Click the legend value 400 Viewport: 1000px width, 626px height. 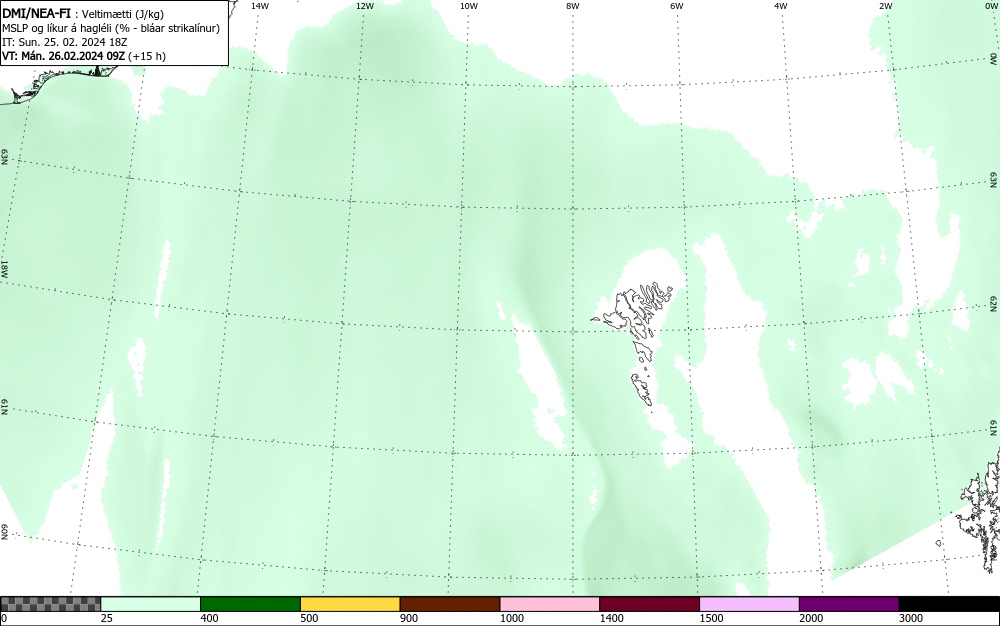(209, 618)
